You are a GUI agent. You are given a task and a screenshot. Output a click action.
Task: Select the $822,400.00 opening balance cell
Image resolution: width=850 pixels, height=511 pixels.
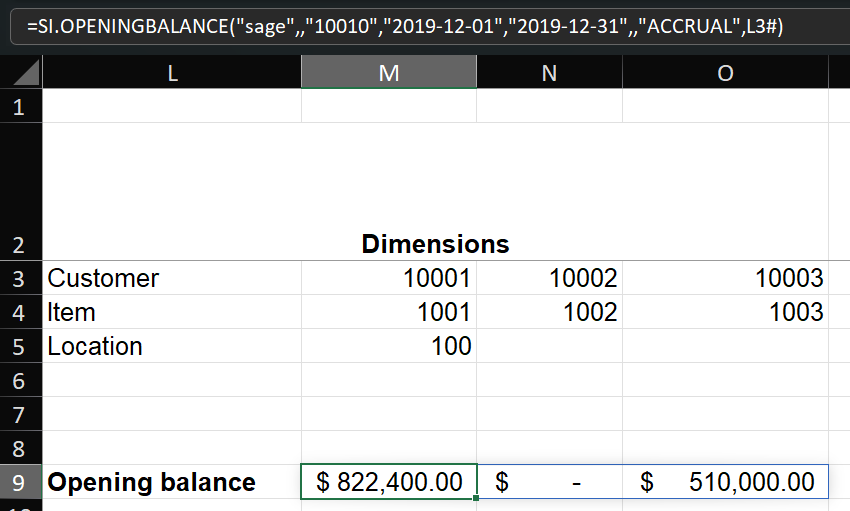pos(389,482)
